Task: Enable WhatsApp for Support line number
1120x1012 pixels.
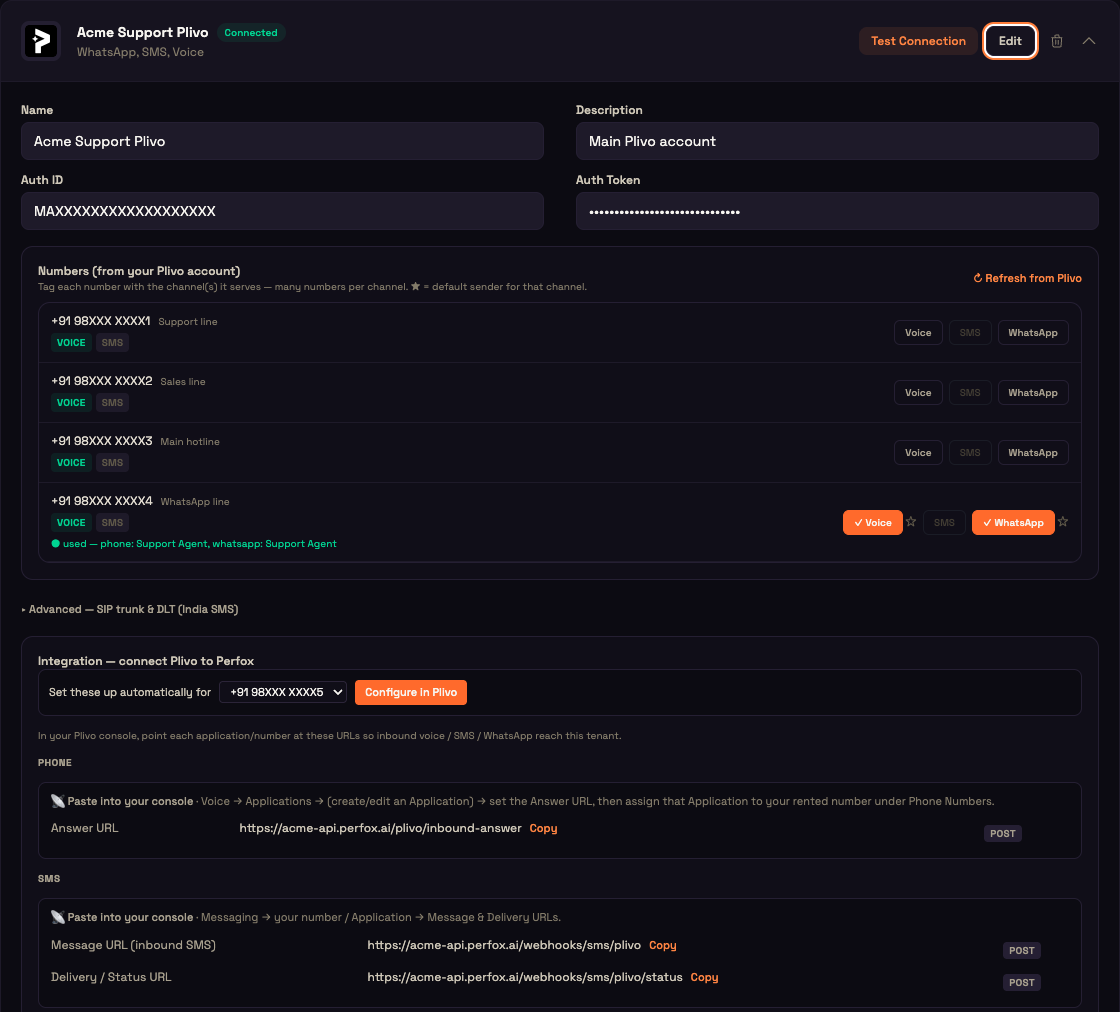Action: pyautogui.click(x=1032, y=333)
